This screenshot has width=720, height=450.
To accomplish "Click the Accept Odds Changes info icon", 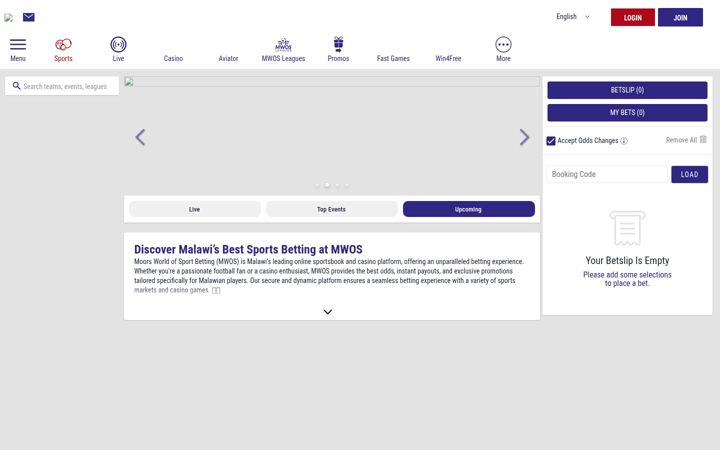I will pos(624,141).
